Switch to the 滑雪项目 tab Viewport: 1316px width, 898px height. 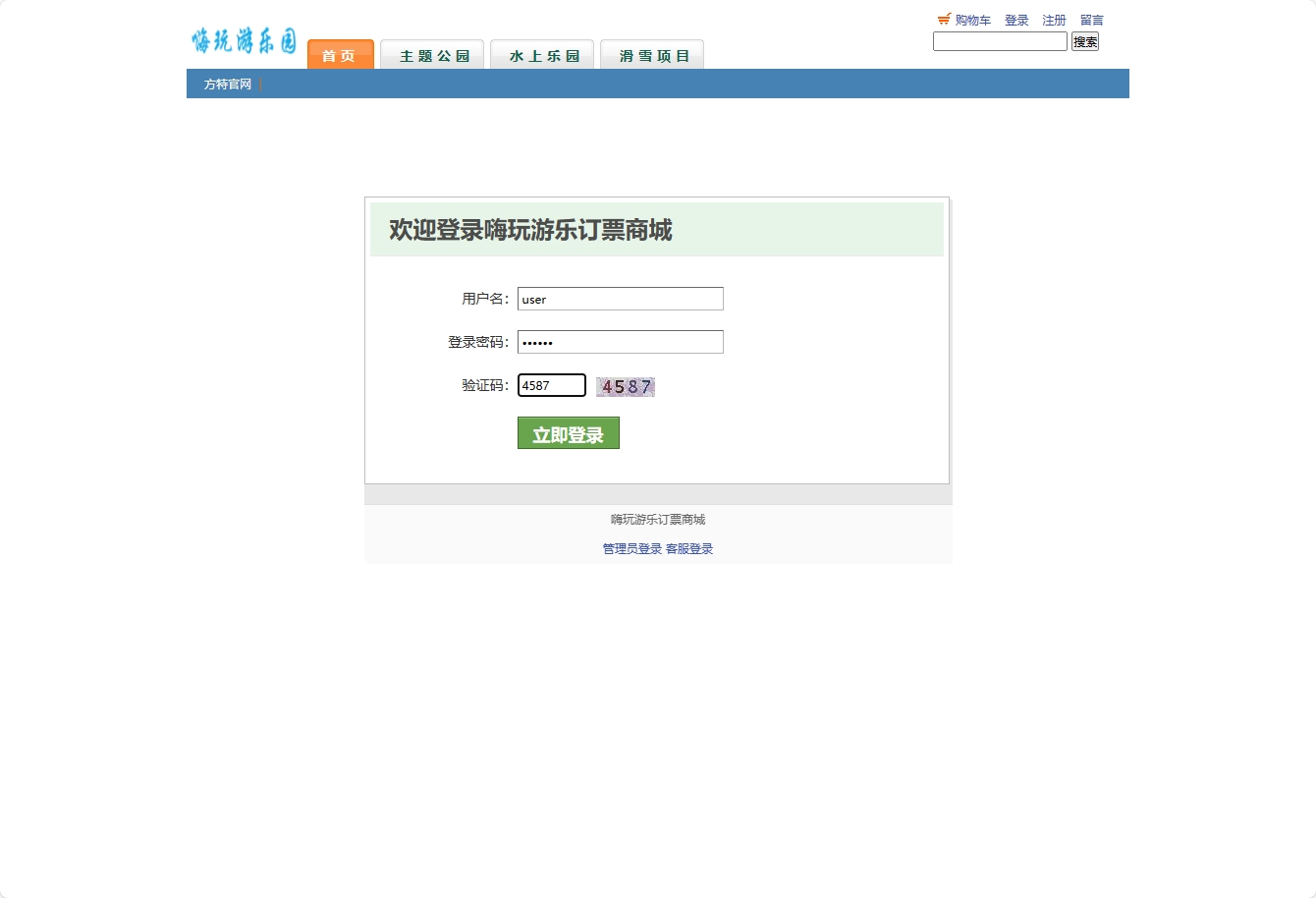pyautogui.click(x=652, y=55)
